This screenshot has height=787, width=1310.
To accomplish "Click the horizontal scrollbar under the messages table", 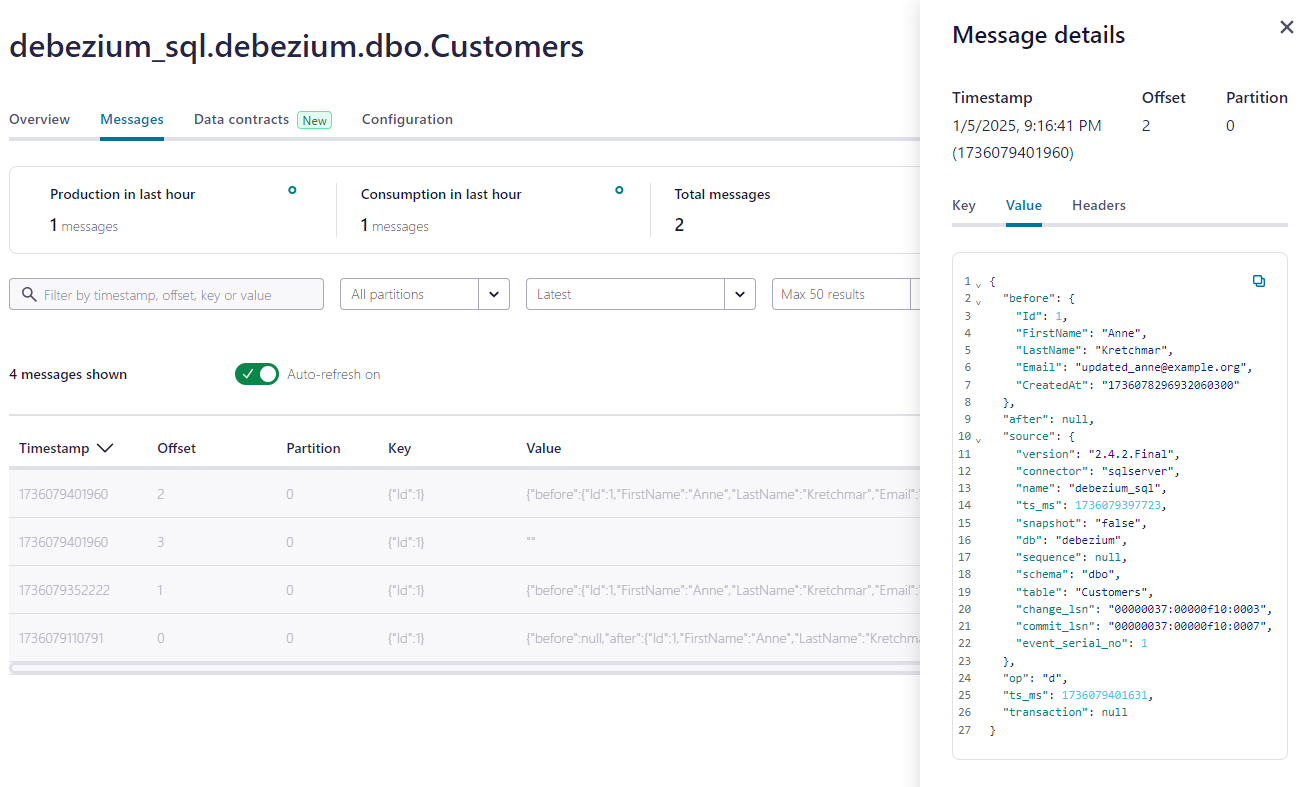I will (x=464, y=667).
